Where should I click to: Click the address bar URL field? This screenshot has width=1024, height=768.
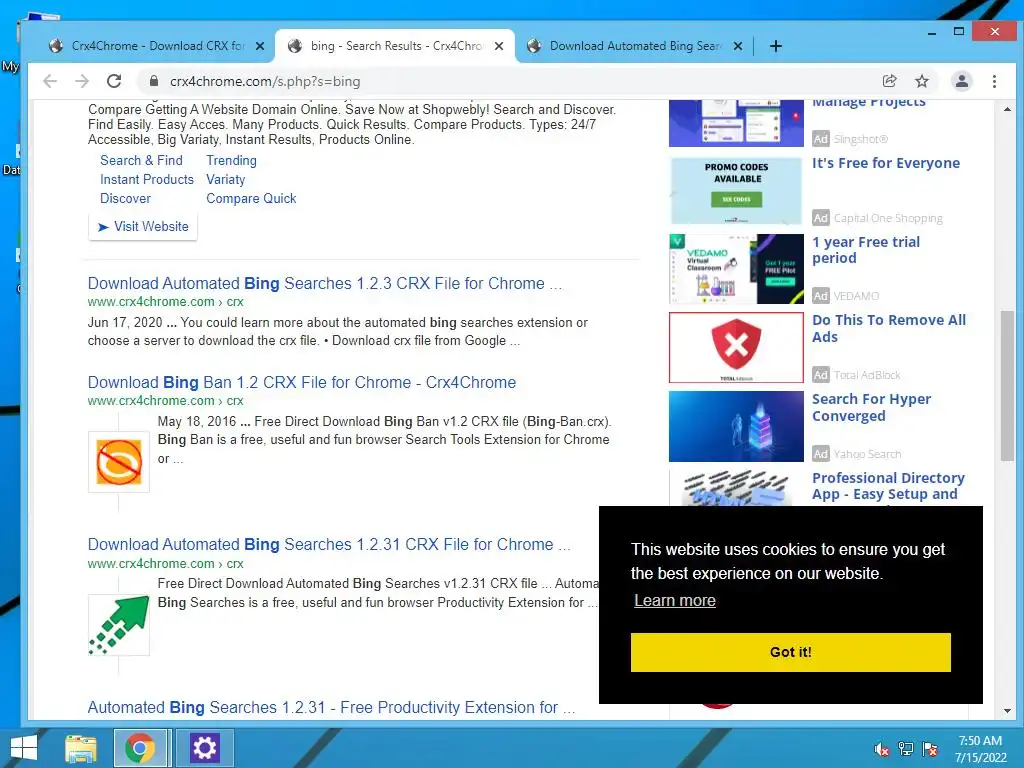[509, 81]
